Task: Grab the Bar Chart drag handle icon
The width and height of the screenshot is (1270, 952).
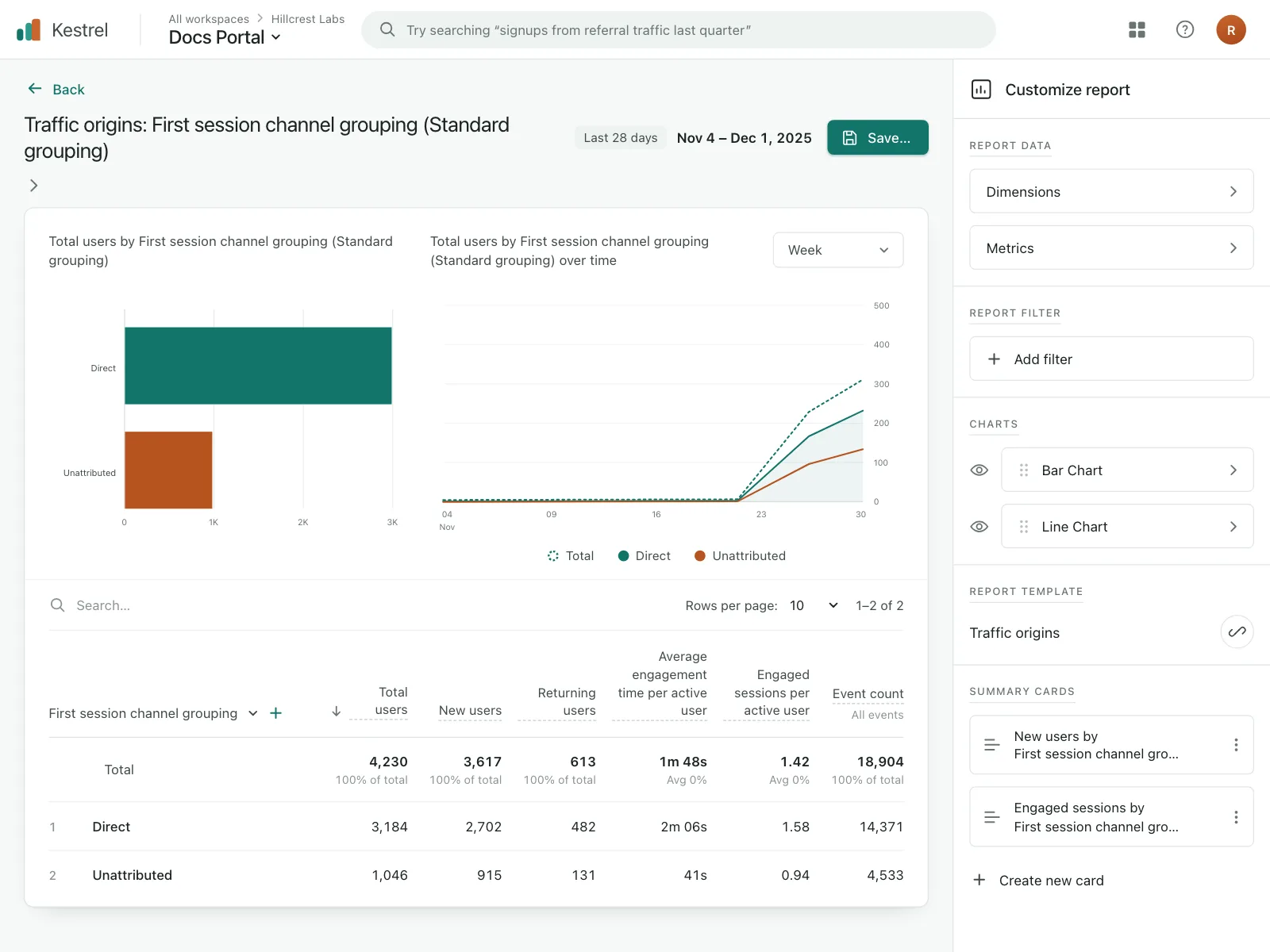Action: [x=1024, y=470]
